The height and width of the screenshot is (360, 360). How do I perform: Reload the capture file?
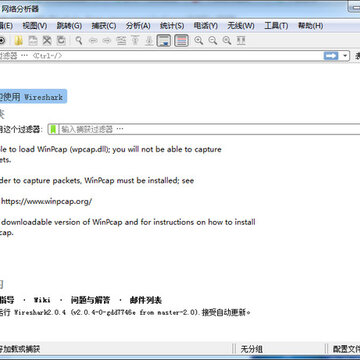tap(61, 41)
